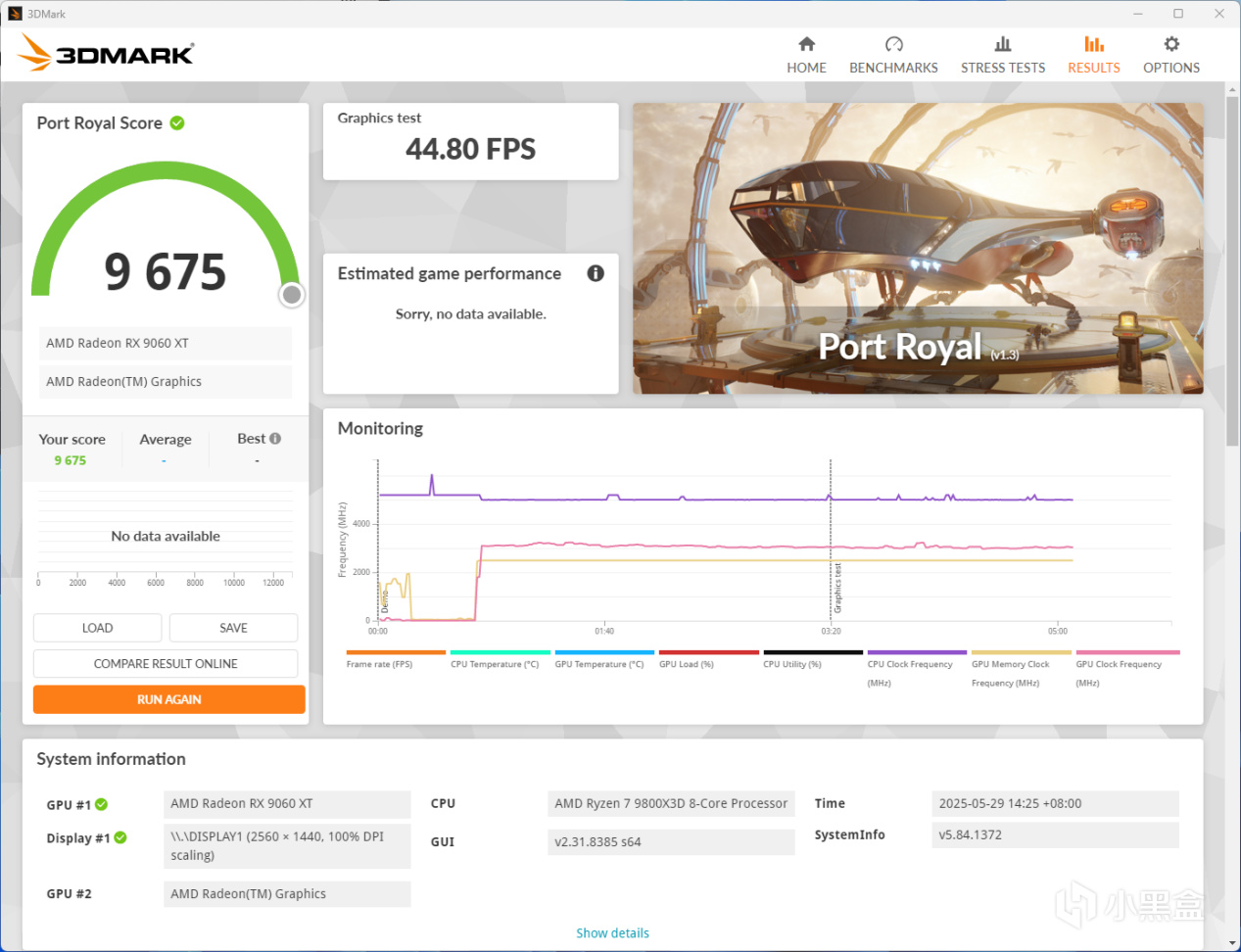Click the options gear icon
This screenshot has height=952, width=1241.
coord(1171,44)
